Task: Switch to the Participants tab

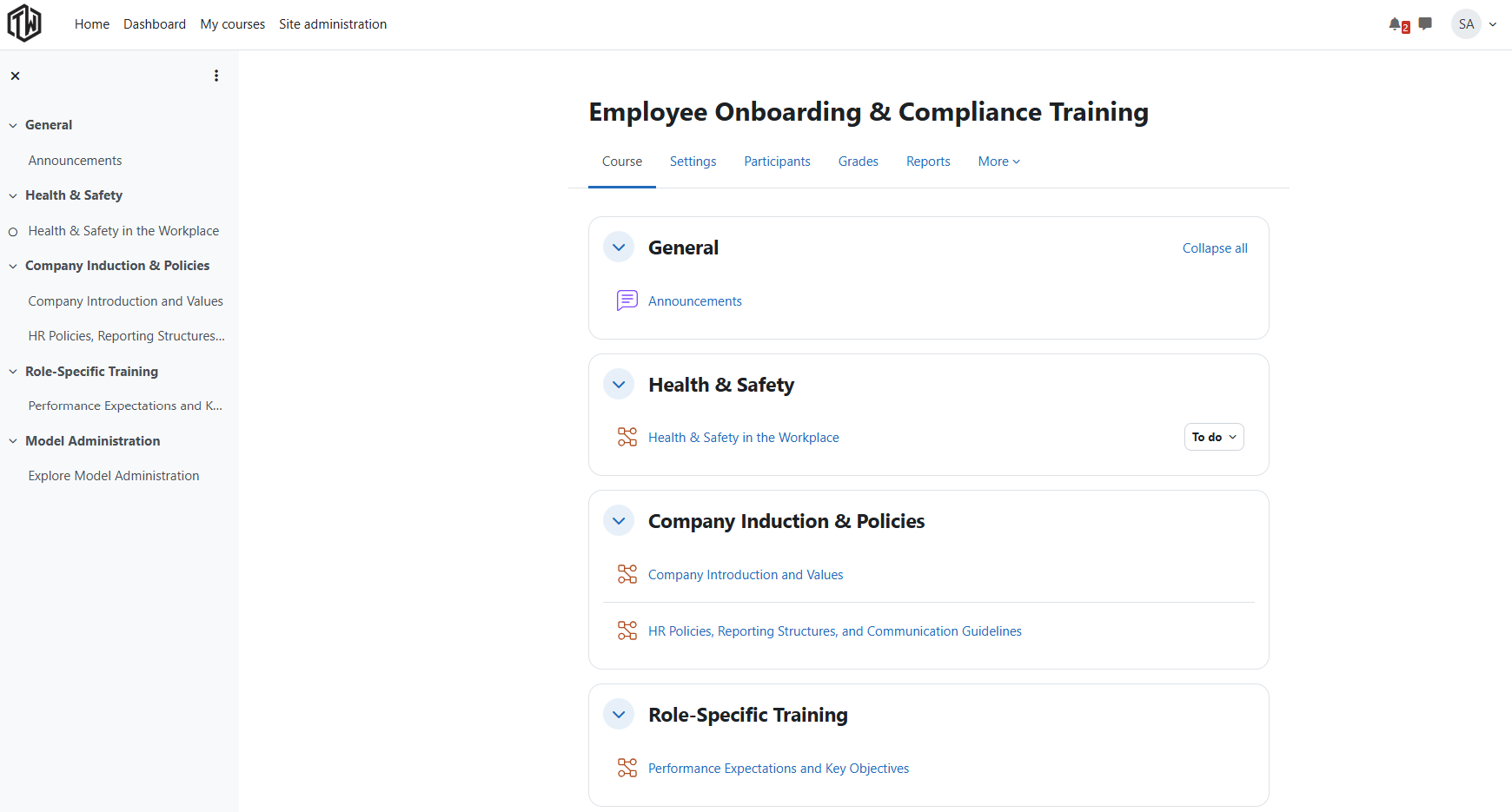Action: point(777,162)
